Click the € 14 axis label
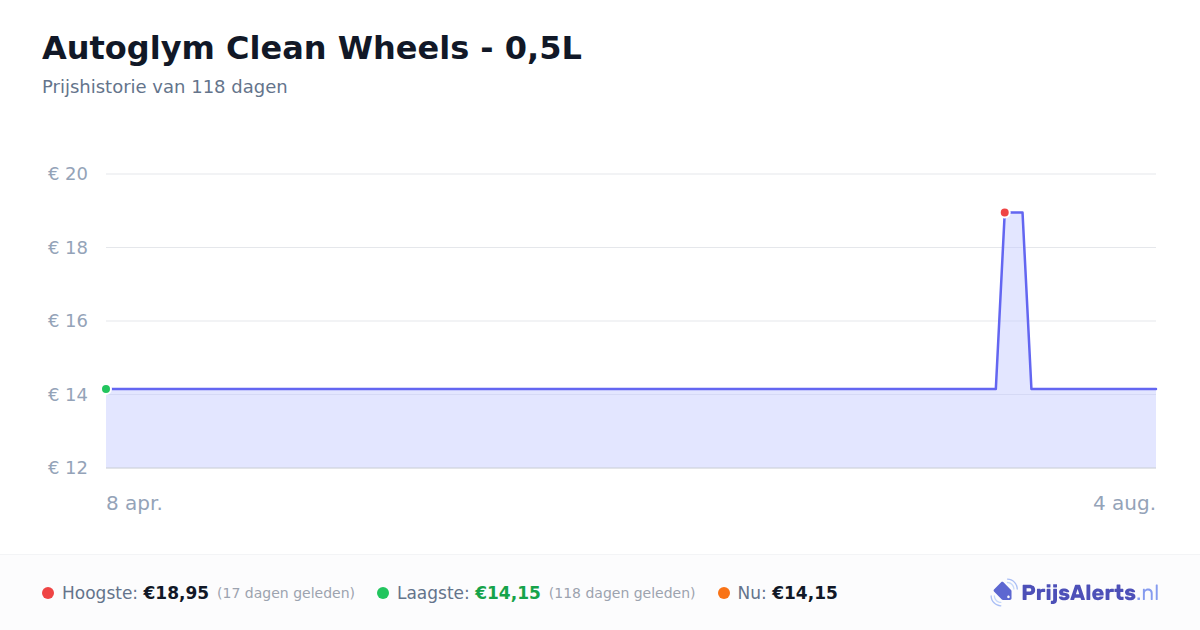The height and width of the screenshot is (630, 1200). pyautogui.click(x=68, y=395)
